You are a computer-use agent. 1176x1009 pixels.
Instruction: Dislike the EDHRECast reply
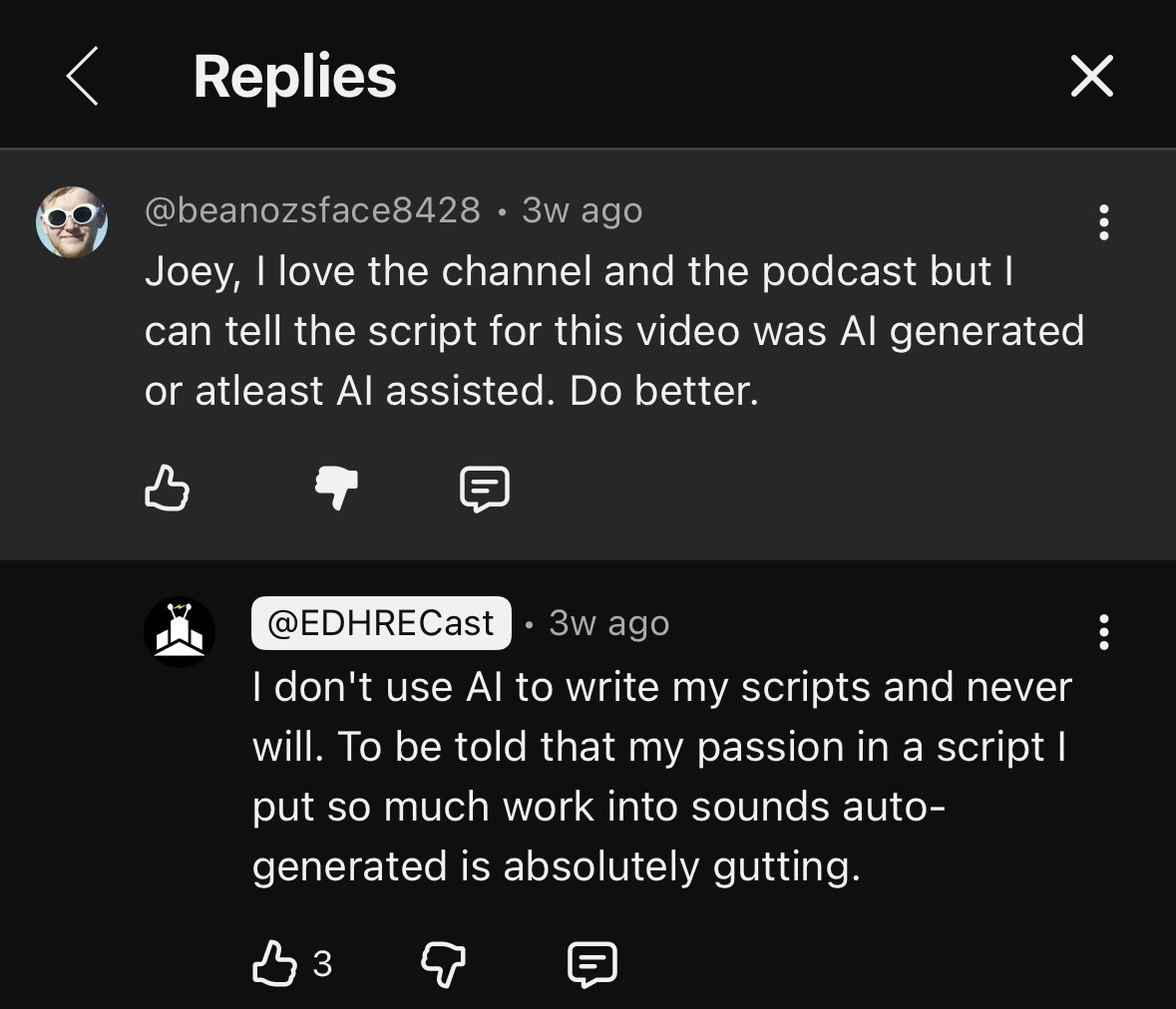click(x=444, y=964)
